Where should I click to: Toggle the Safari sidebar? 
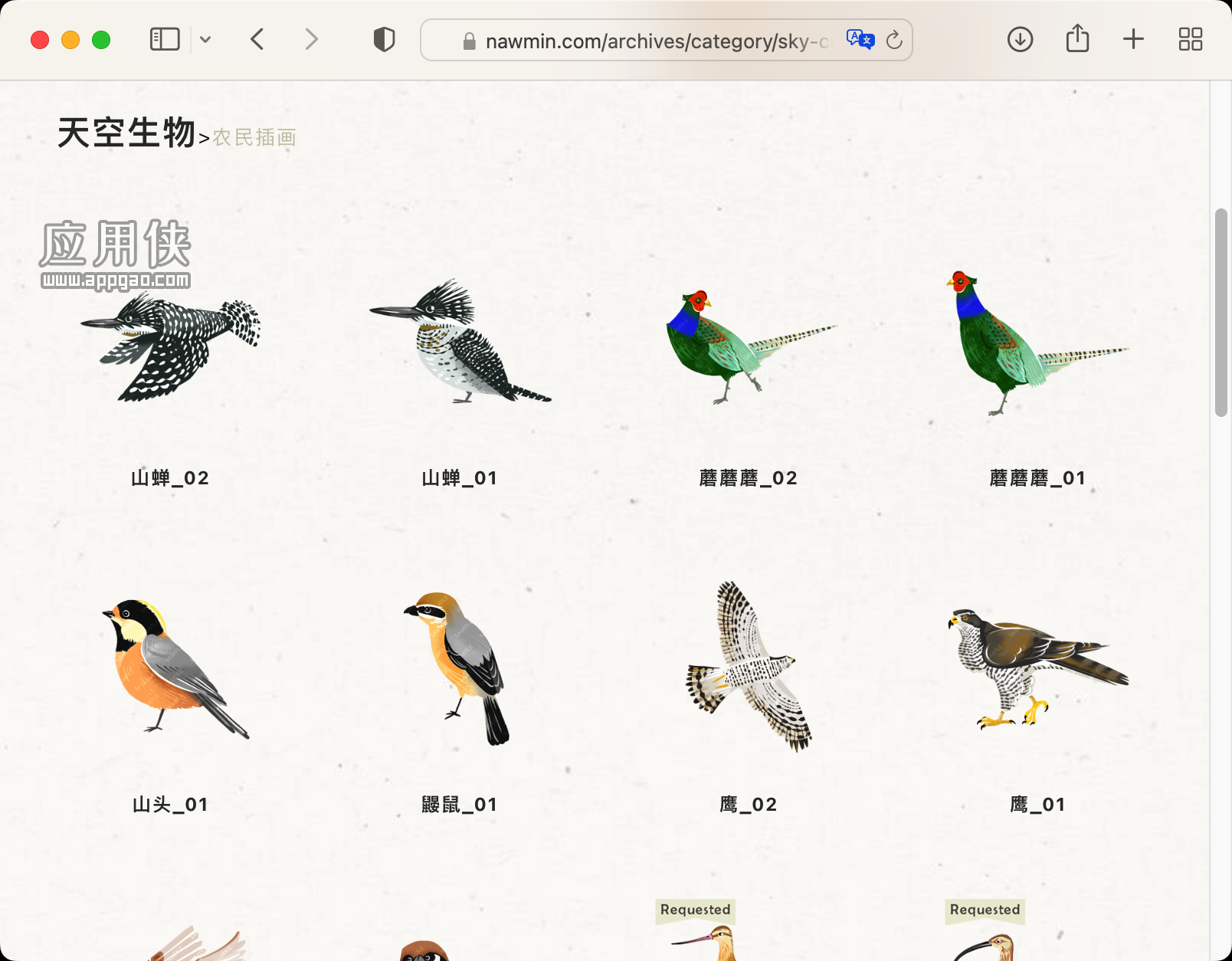(x=165, y=39)
